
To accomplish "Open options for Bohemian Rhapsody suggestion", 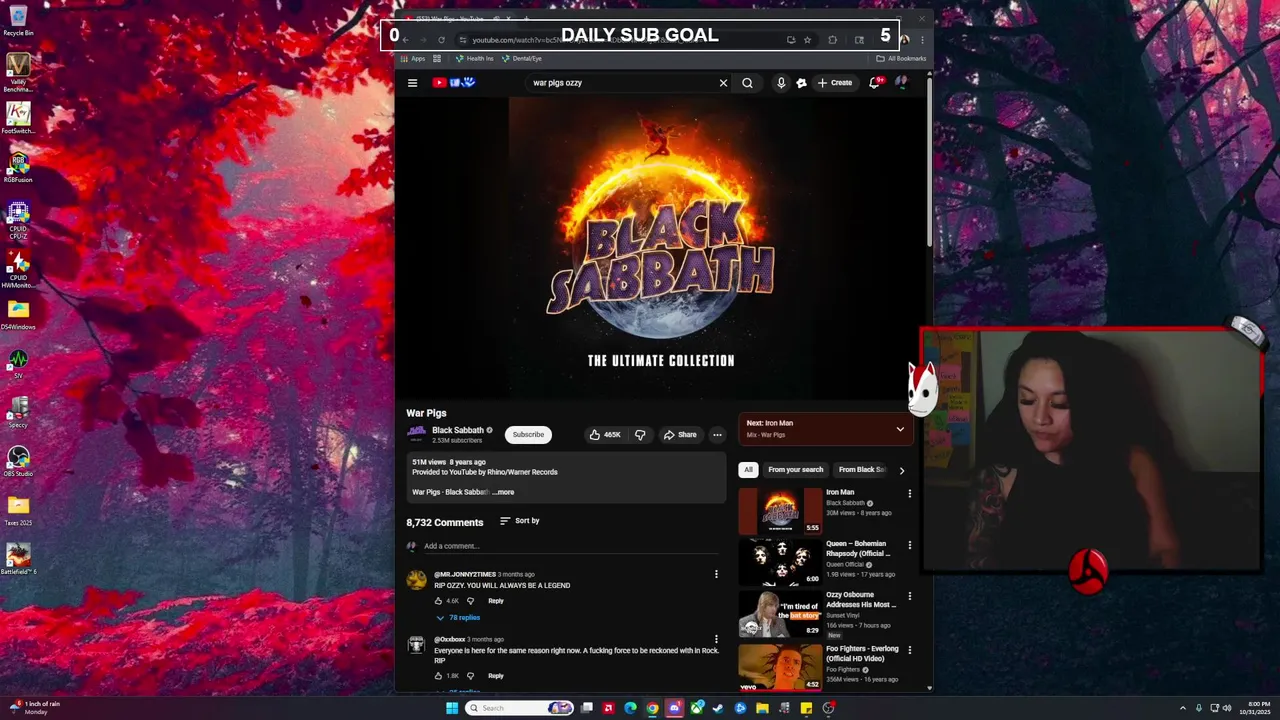I will tap(909, 545).
